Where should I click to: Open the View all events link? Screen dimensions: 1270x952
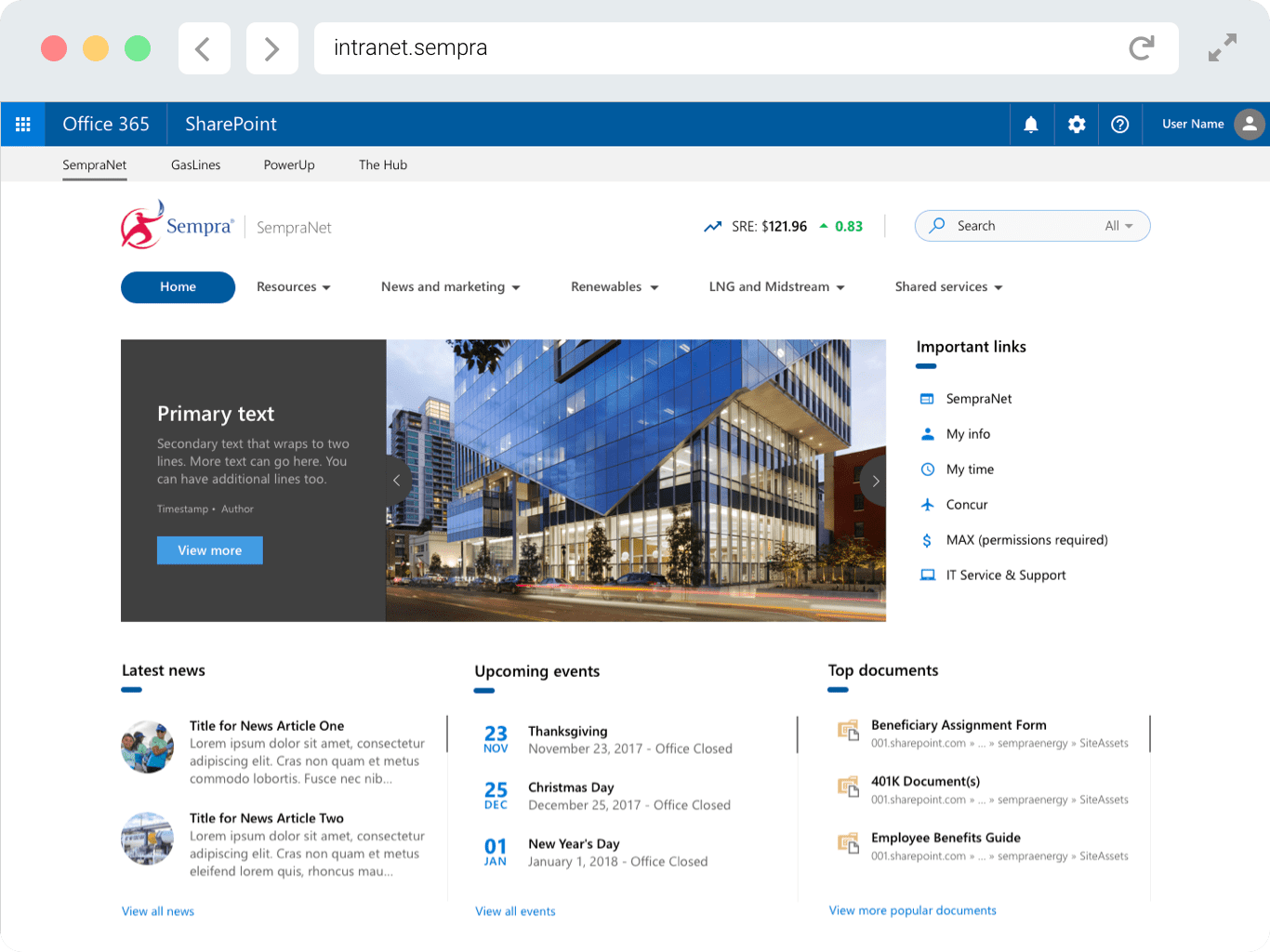coord(515,911)
